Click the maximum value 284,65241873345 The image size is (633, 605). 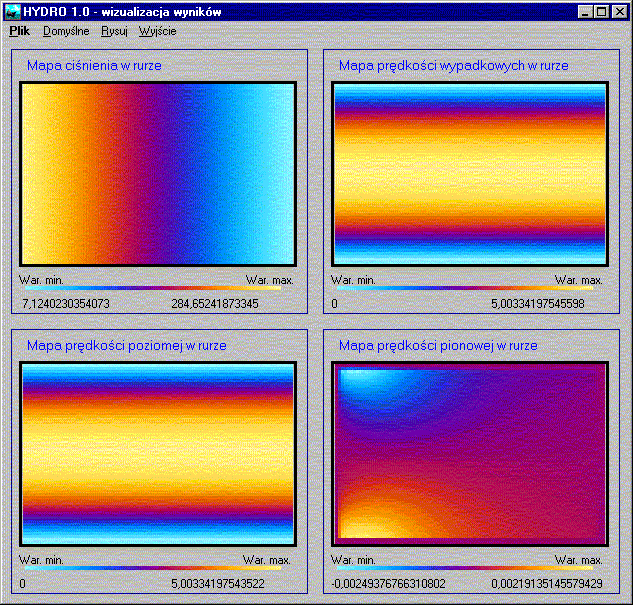(x=215, y=304)
